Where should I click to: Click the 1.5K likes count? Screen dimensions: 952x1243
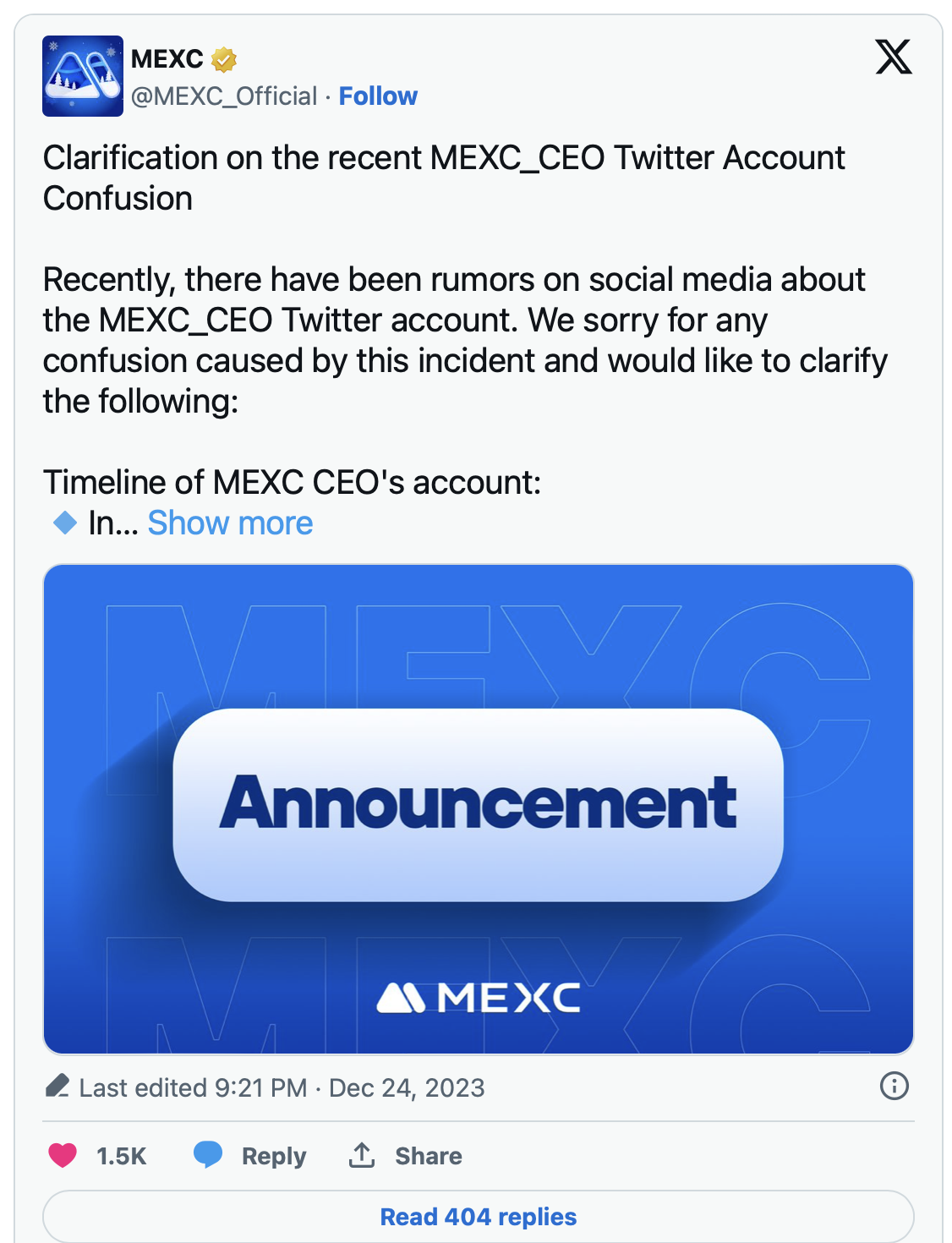pyautogui.click(x=121, y=1156)
